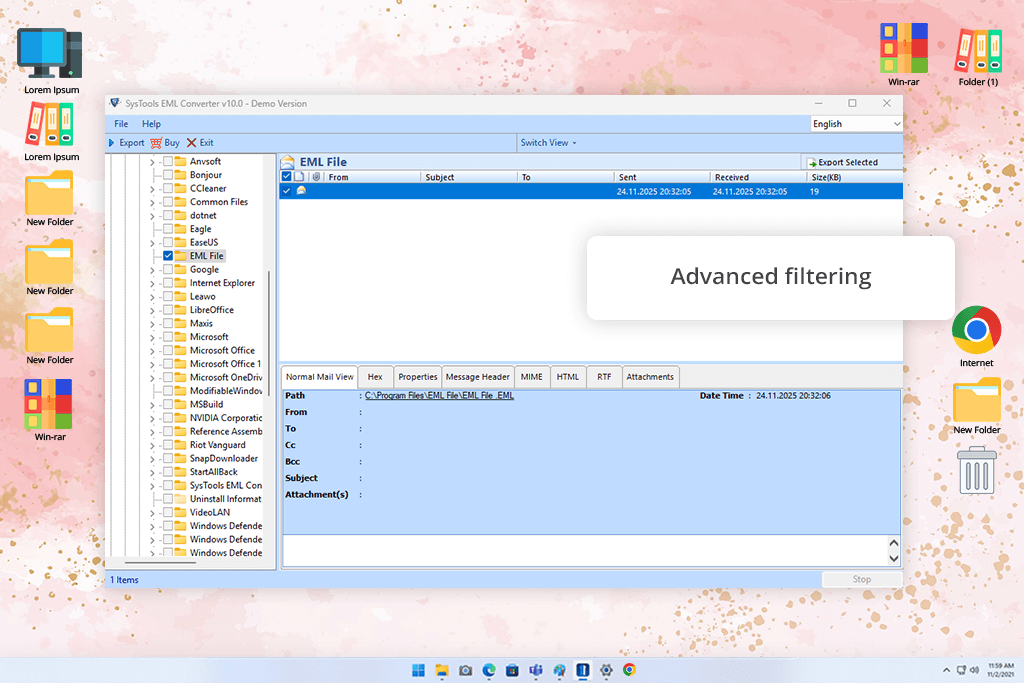Click the Advanced filtering callout card
This screenshot has width=1024, height=683.
click(x=771, y=278)
